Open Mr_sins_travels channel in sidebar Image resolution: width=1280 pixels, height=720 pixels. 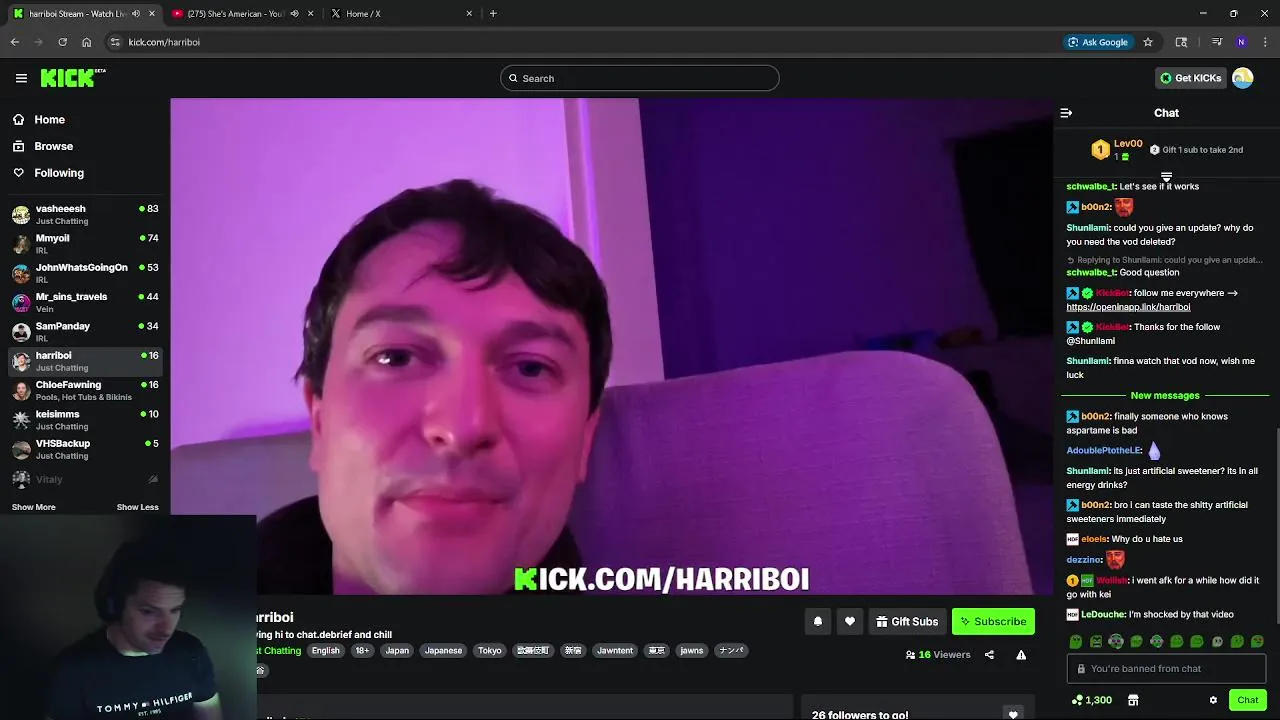[85, 302]
